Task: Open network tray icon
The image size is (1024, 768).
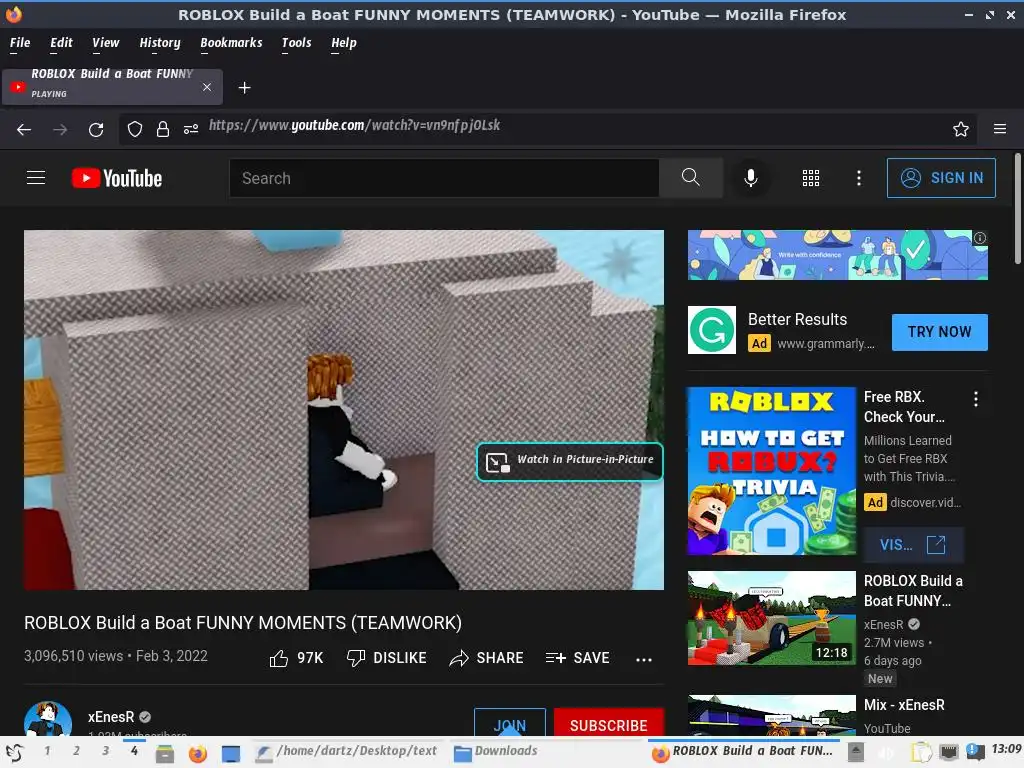Action: pyautogui.click(x=949, y=752)
